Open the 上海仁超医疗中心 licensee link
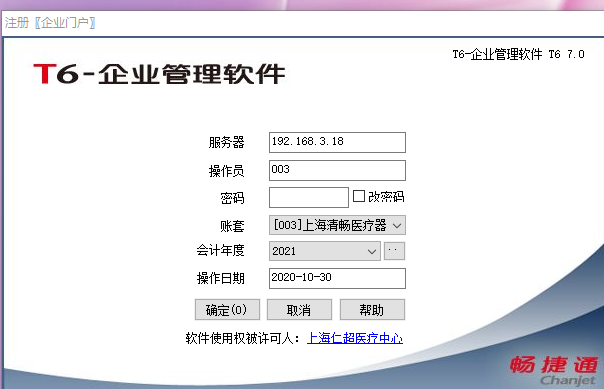 click(355, 338)
